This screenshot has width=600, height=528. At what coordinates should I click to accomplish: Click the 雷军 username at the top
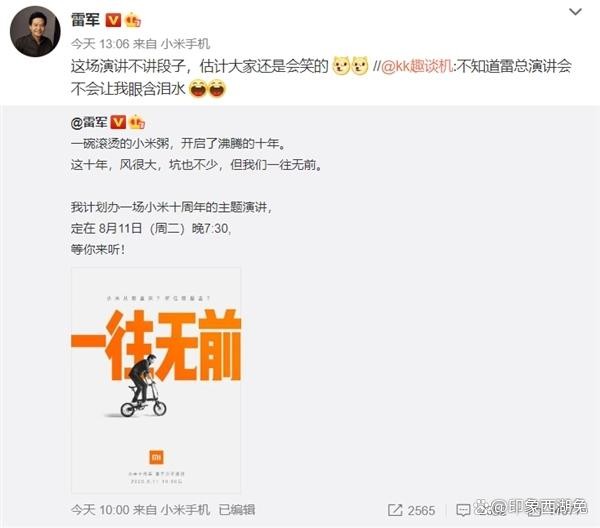[x=85, y=20]
